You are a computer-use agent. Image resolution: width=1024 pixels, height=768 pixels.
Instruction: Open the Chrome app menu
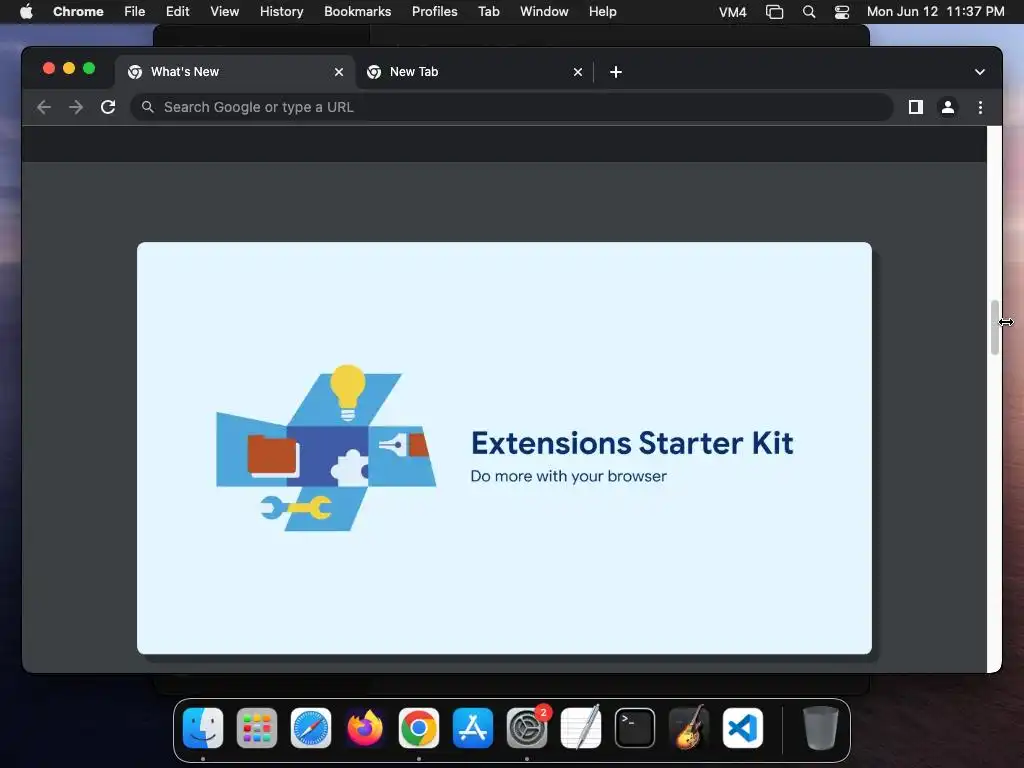pos(78,11)
